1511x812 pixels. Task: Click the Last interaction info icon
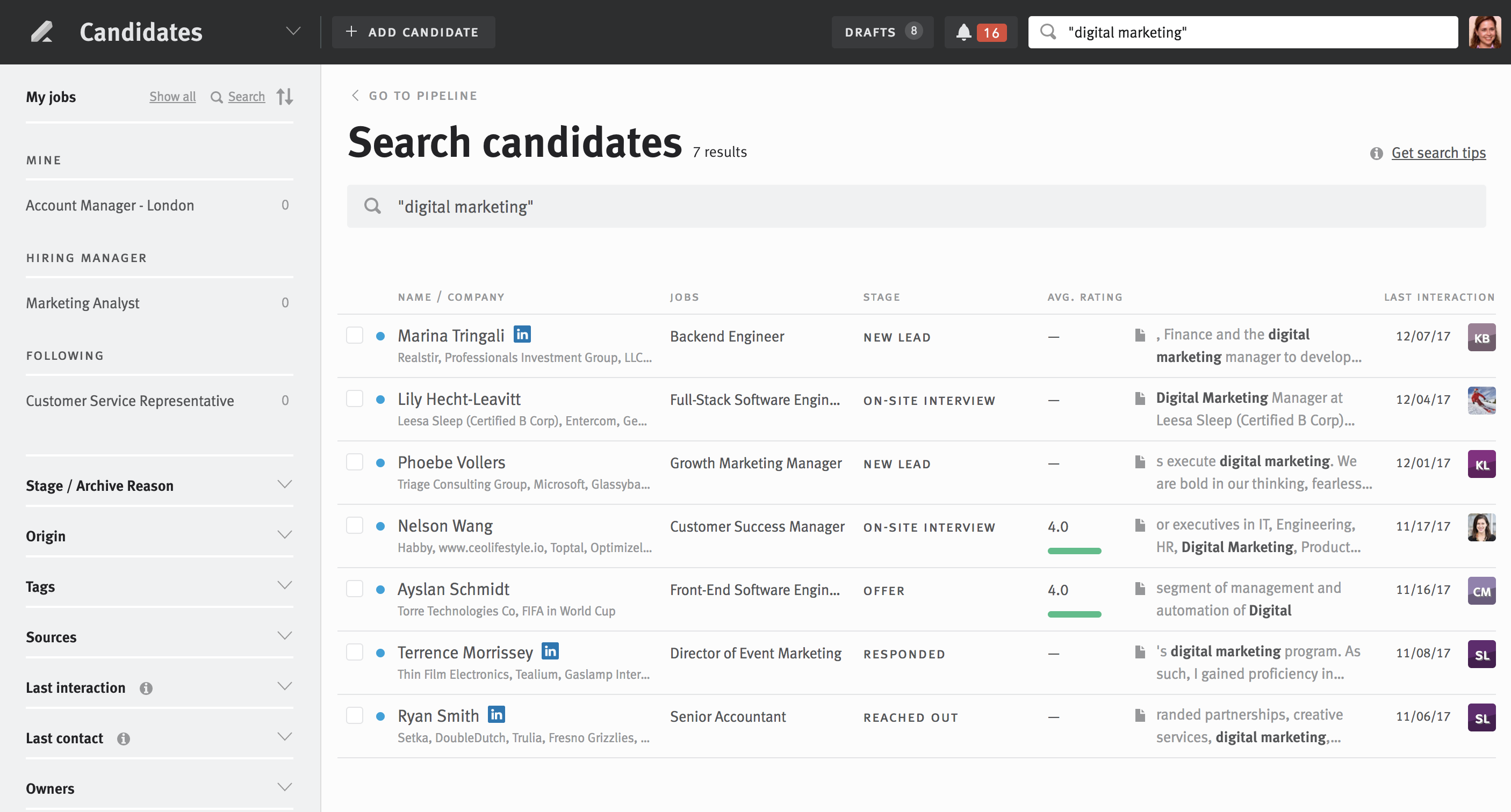[146, 688]
